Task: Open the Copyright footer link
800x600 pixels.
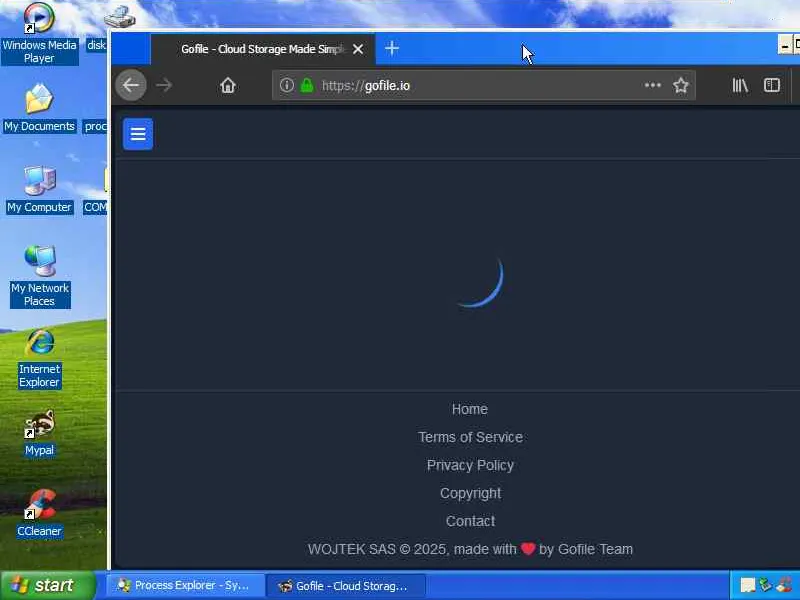Action: pos(470,493)
